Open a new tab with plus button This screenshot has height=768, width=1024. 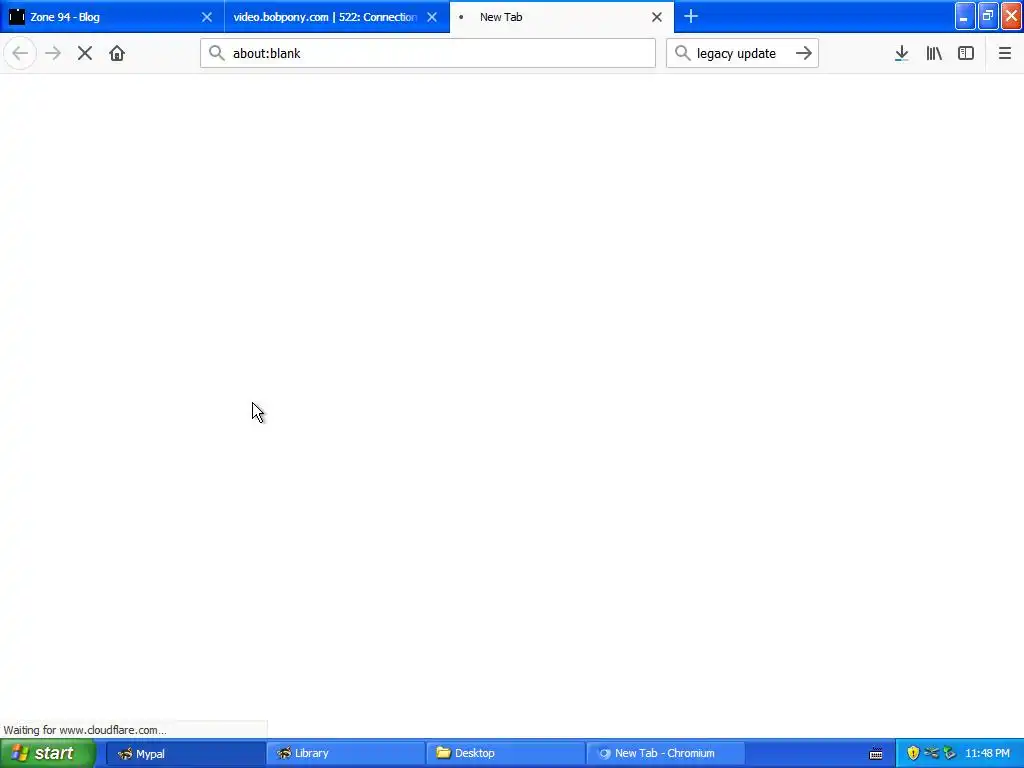691,16
